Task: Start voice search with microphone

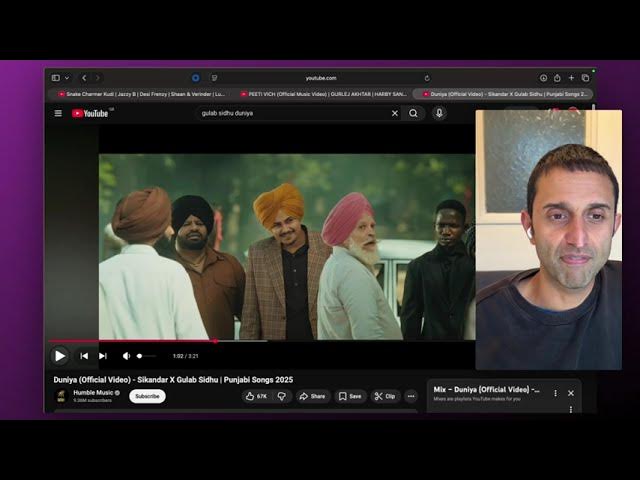Action: pyautogui.click(x=439, y=113)
